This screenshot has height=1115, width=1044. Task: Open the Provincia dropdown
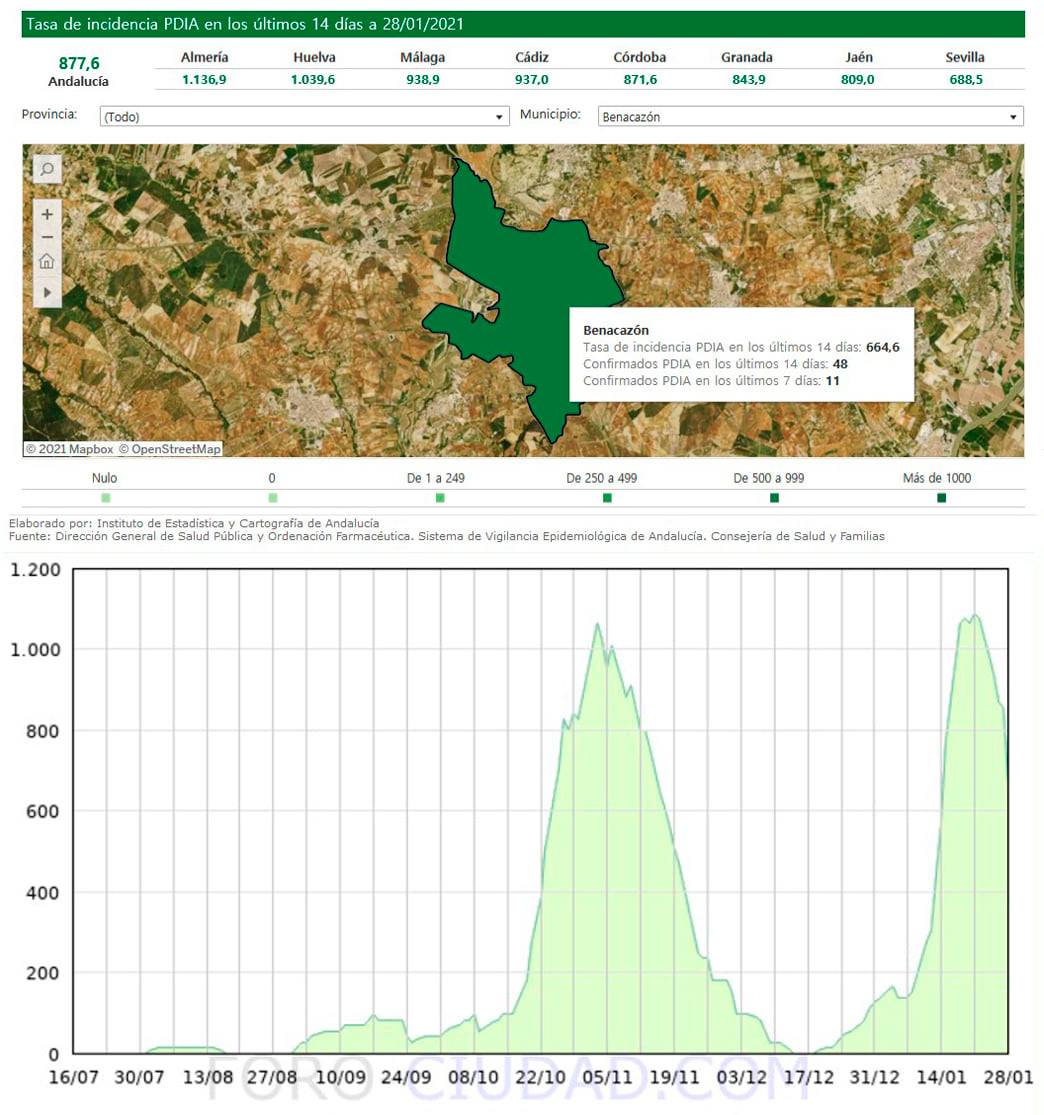click(x=304, y=117)
